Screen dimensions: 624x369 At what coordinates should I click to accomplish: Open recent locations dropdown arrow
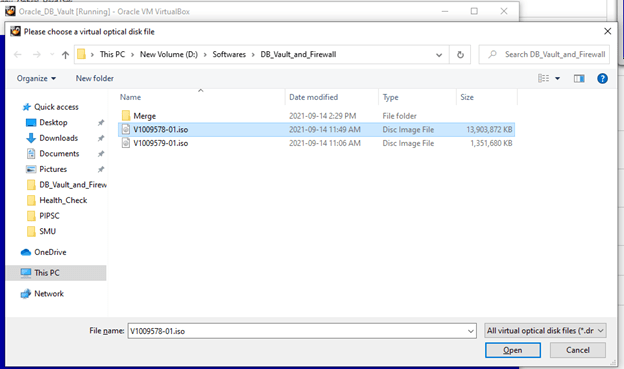52,55
